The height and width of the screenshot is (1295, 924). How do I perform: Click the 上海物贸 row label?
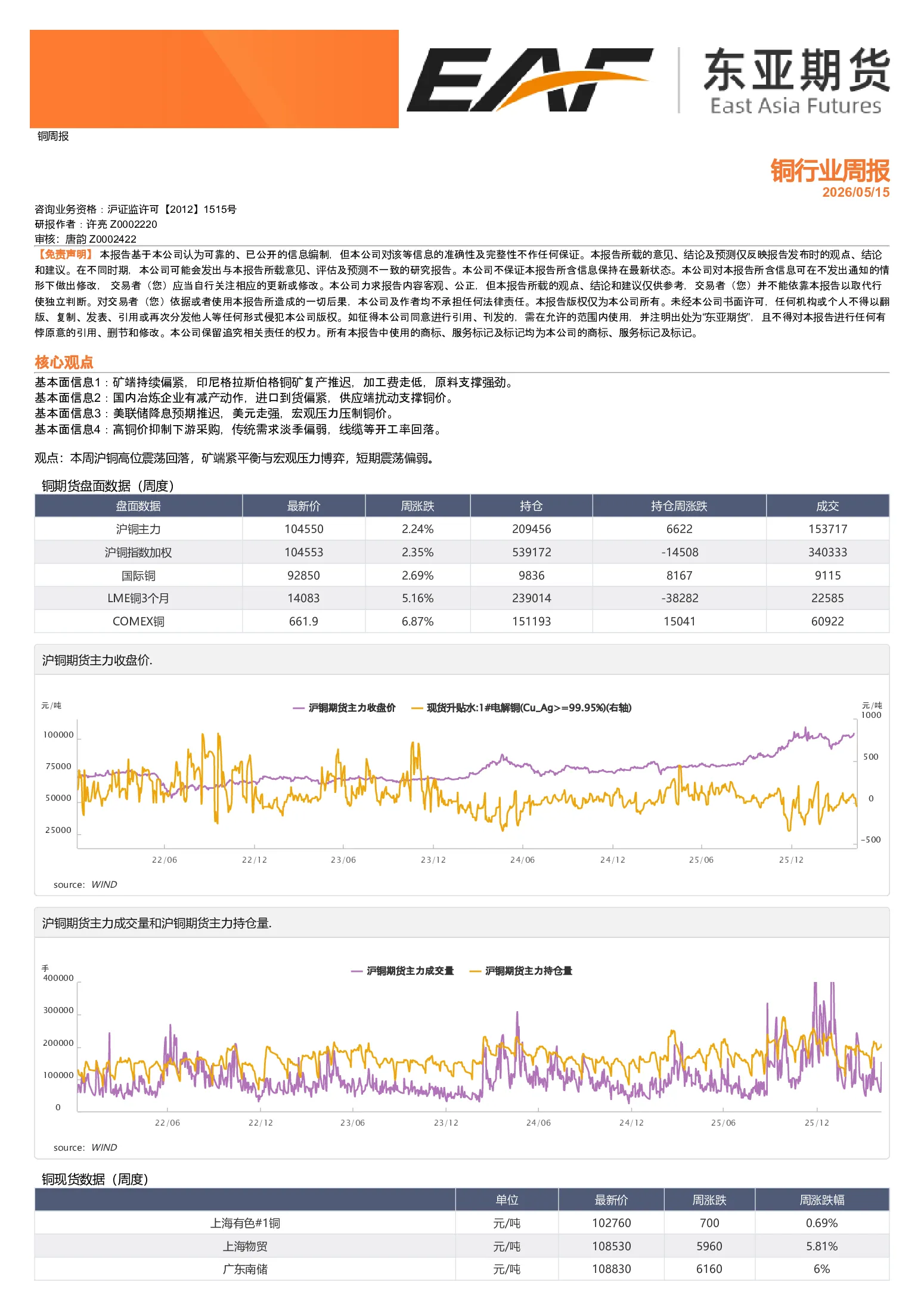[245, 1246]
